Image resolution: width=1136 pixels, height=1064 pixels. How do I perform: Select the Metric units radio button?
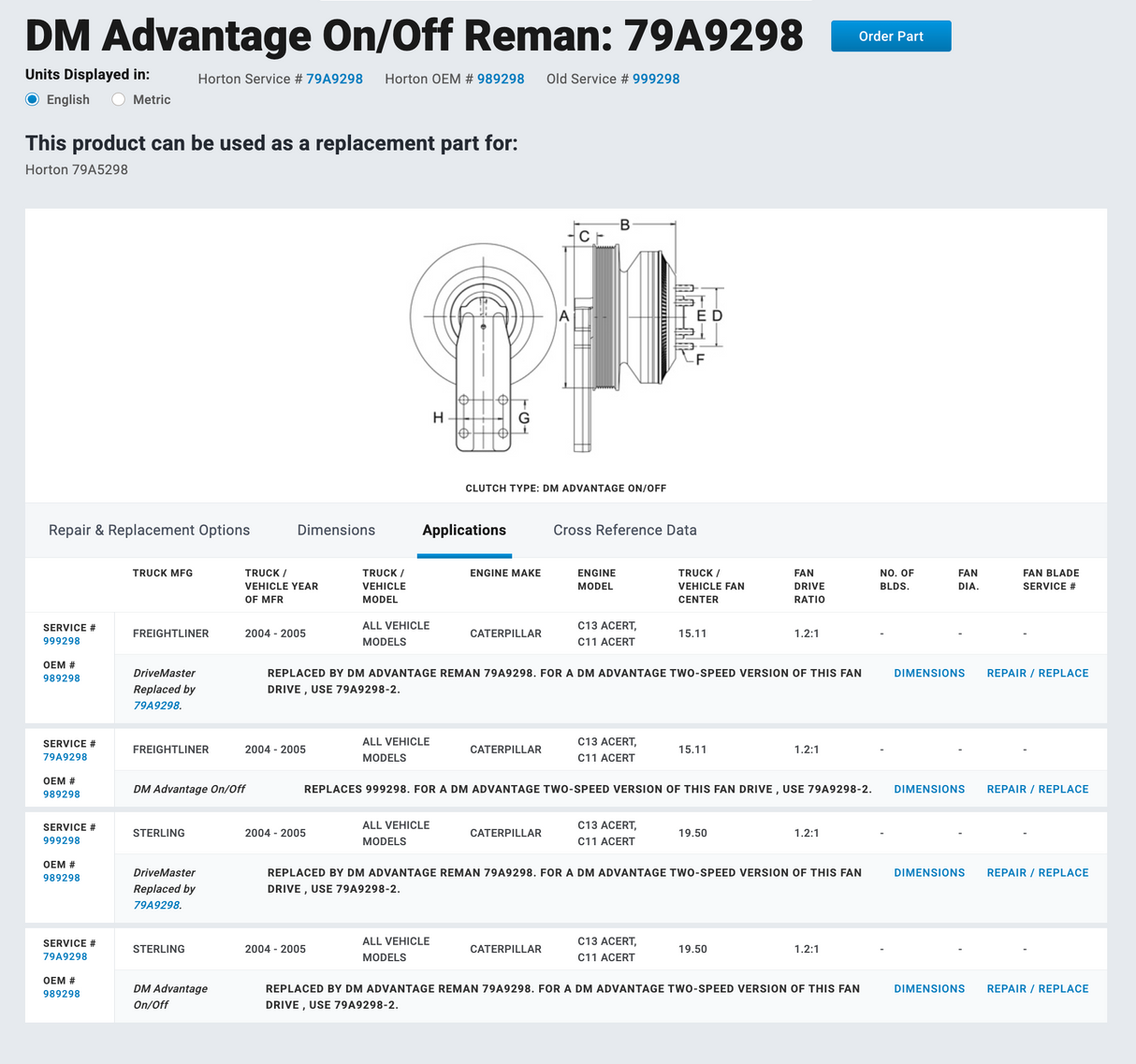click(119, 99)
